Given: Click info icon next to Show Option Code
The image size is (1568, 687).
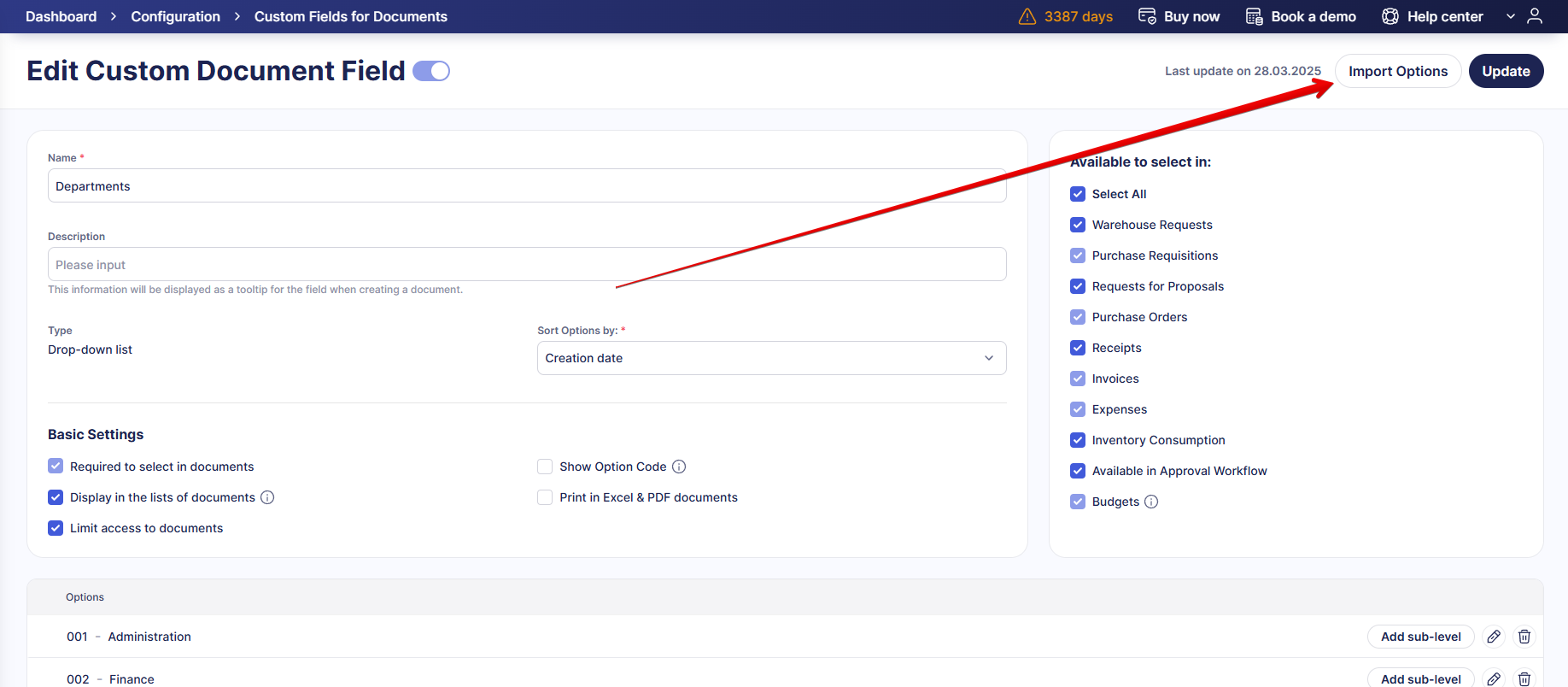Looking at the screenshot, I should [x=679, y=467].
